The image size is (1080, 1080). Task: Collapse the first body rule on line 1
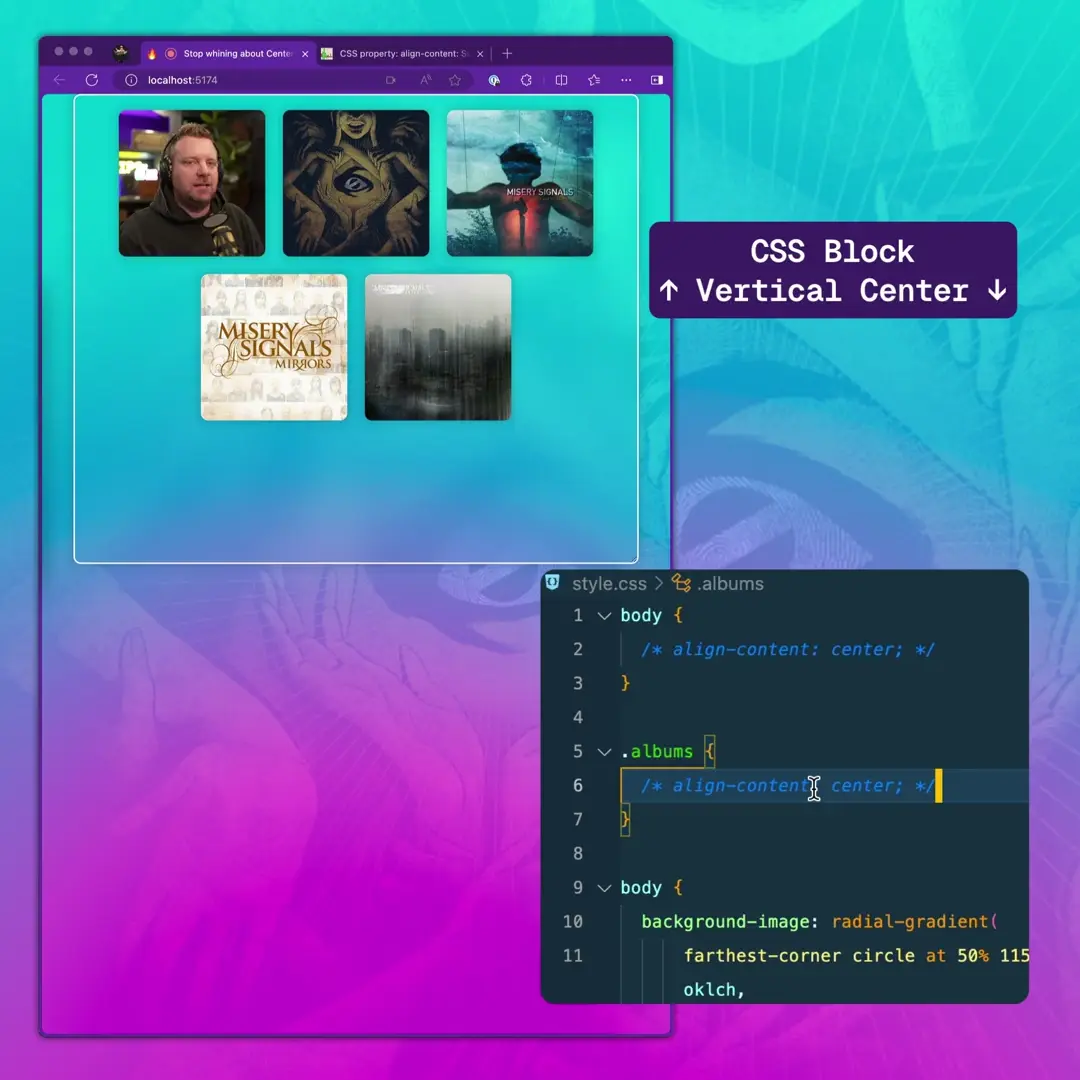tap(604, 615)
